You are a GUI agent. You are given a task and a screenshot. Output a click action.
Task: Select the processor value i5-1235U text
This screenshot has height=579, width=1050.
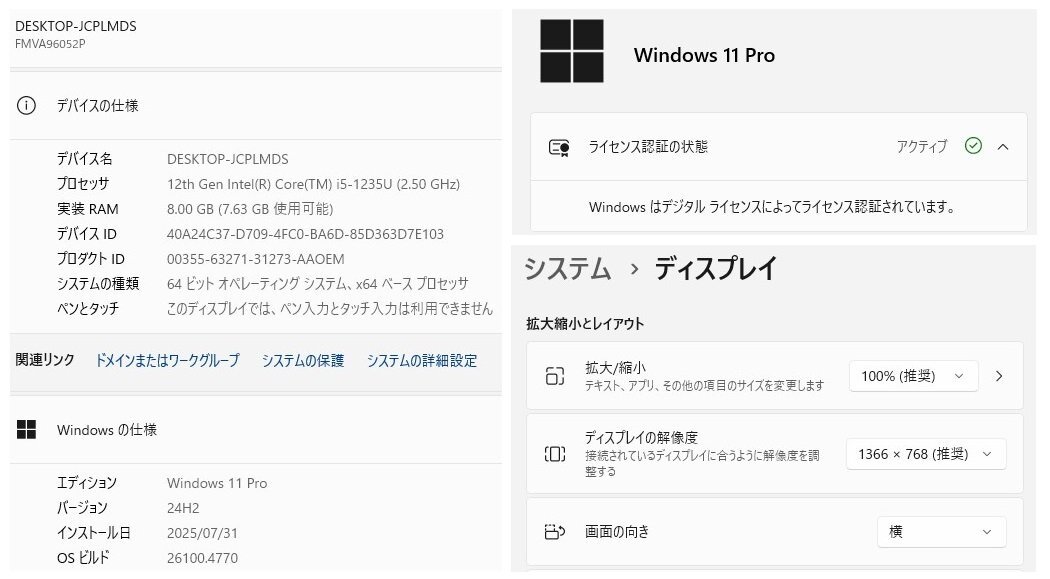click(x=313, y=184)
